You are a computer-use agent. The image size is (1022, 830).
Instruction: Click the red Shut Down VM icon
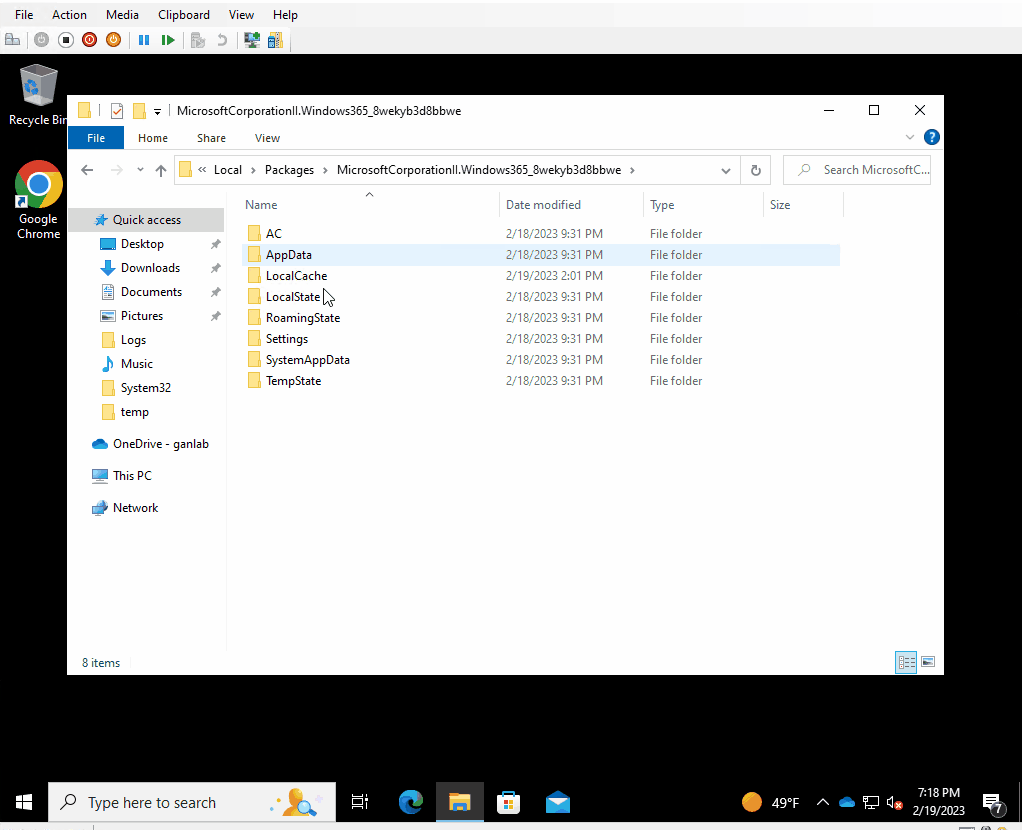(x=90, y=40)
